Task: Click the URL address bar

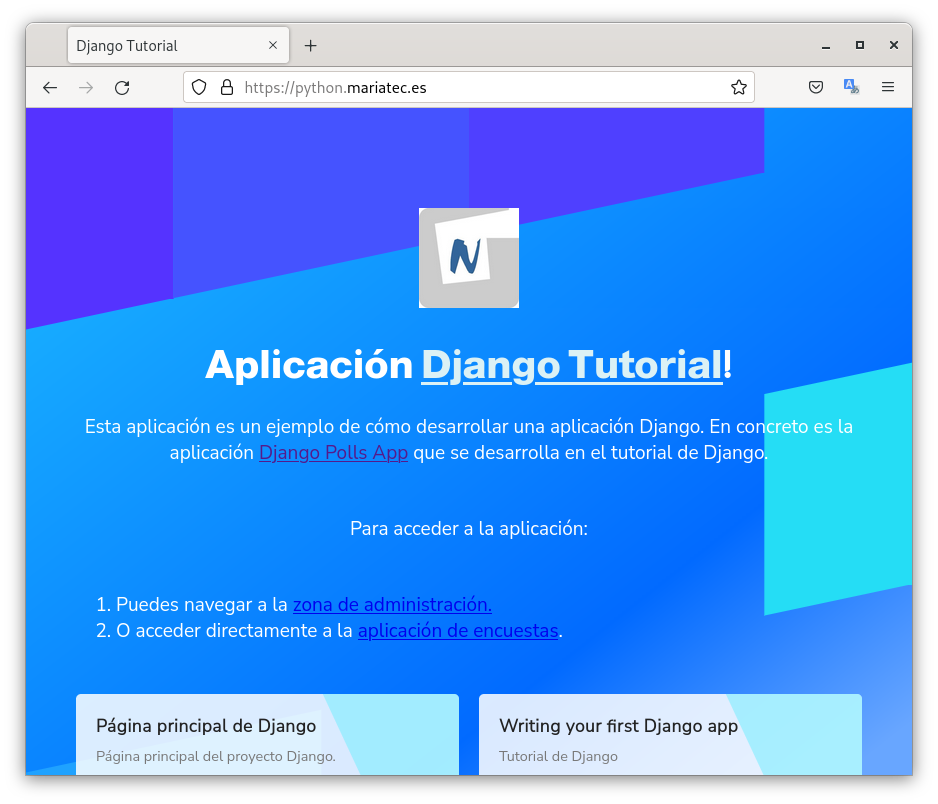Action: click(480, 88)
